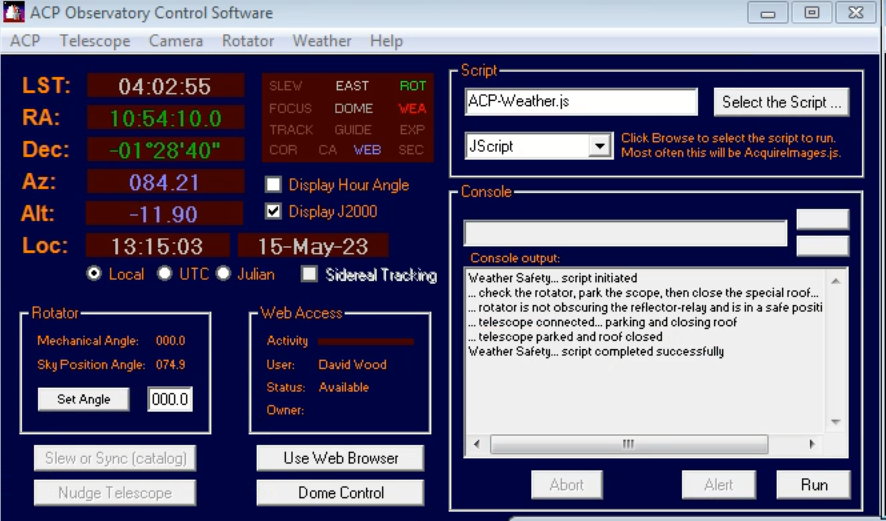This screenshot has width=886, height=521.
Task: Click the SLEW status indicator
Action: [x=285, y=86]
